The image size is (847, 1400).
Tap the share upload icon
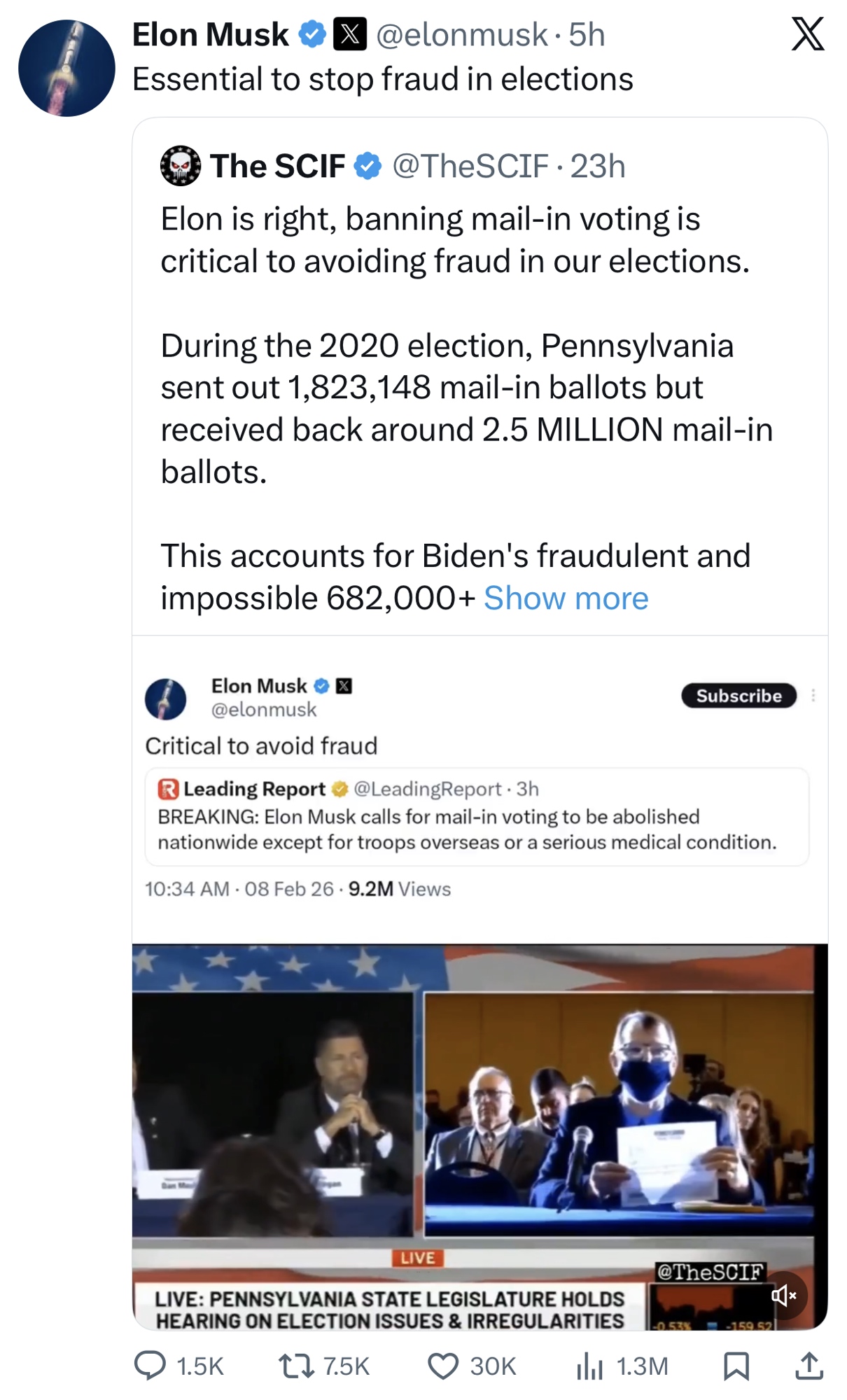coord(808,1366)
